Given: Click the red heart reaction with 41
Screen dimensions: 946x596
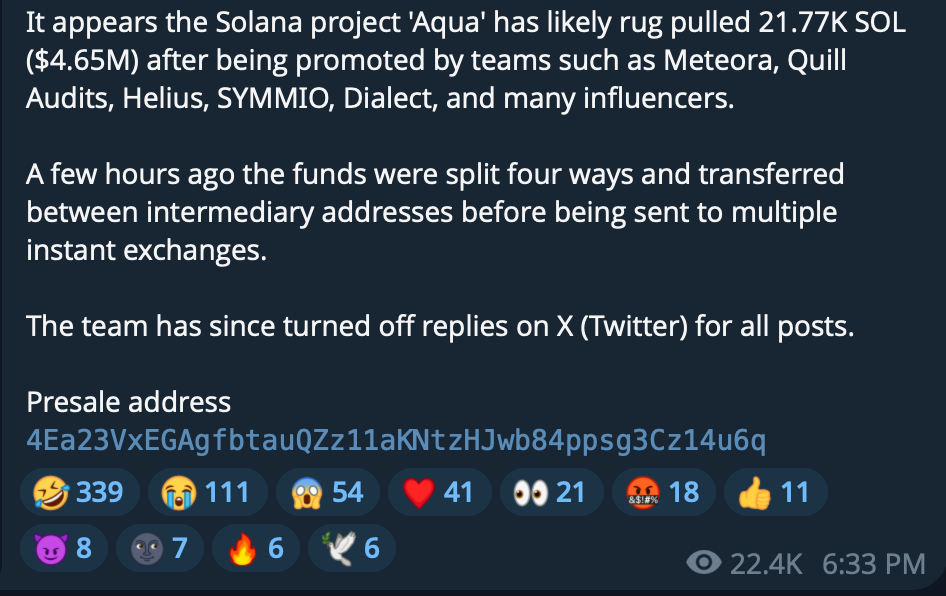Looking at the screenshot, I should tap(440, 492).
